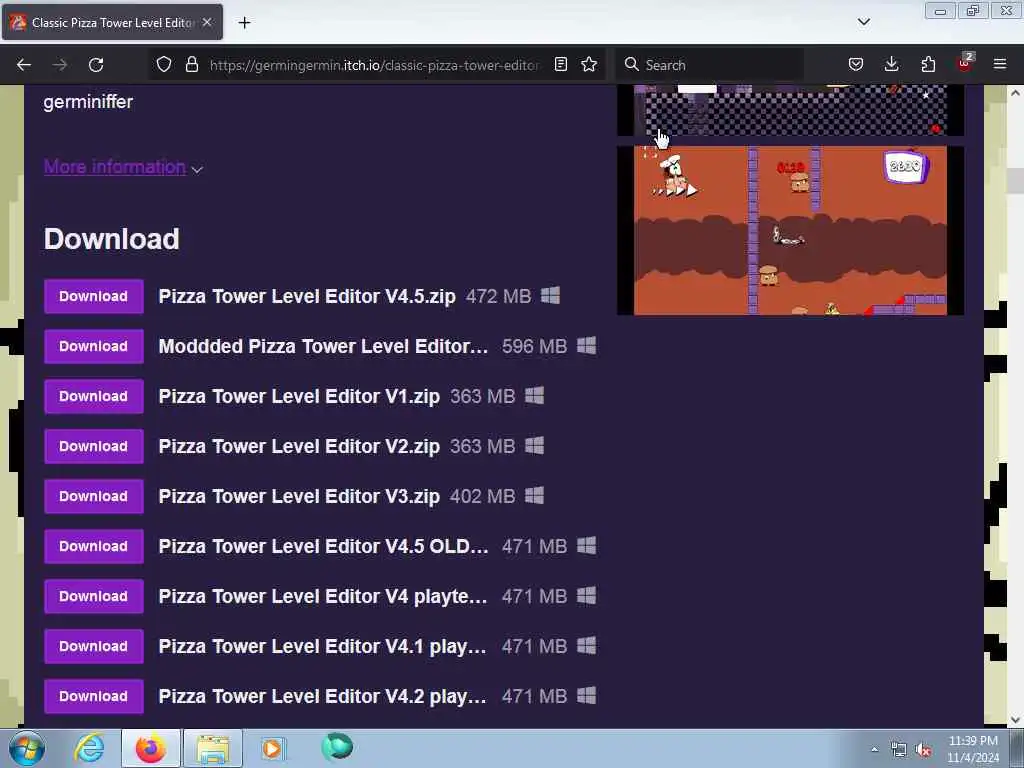Download Level Editor V4.1 playtest build
Image resolution: width=1024 pixels, height=768 pixels.
93,647
